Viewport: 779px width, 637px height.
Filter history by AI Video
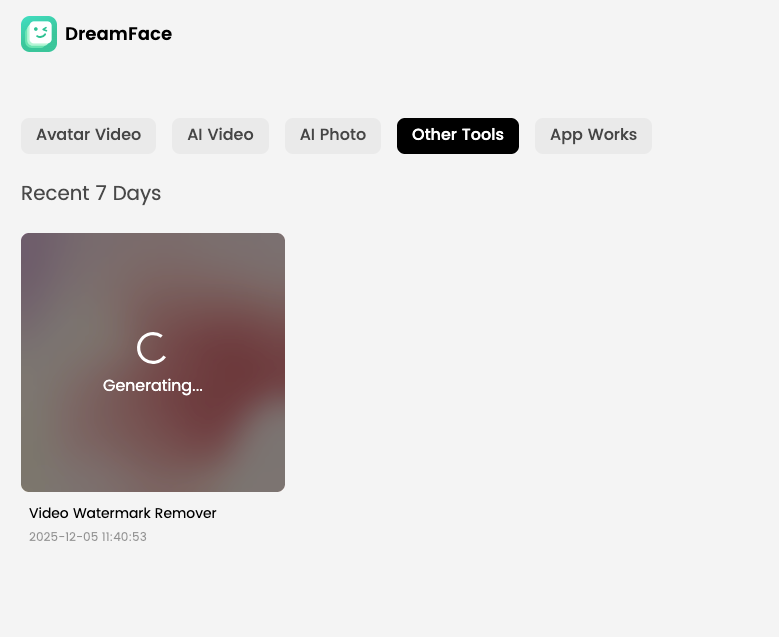(x=220, y=135)
